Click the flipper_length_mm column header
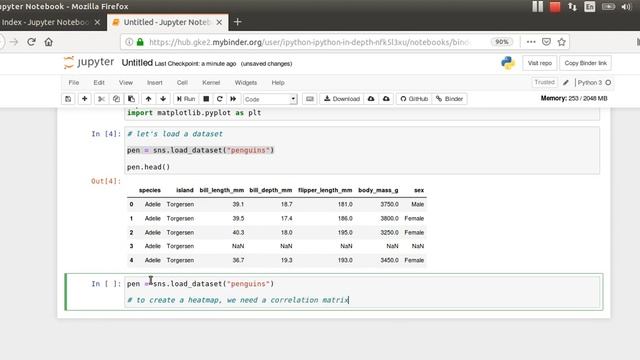The image size is (640, 360). [x=325, y=190]
